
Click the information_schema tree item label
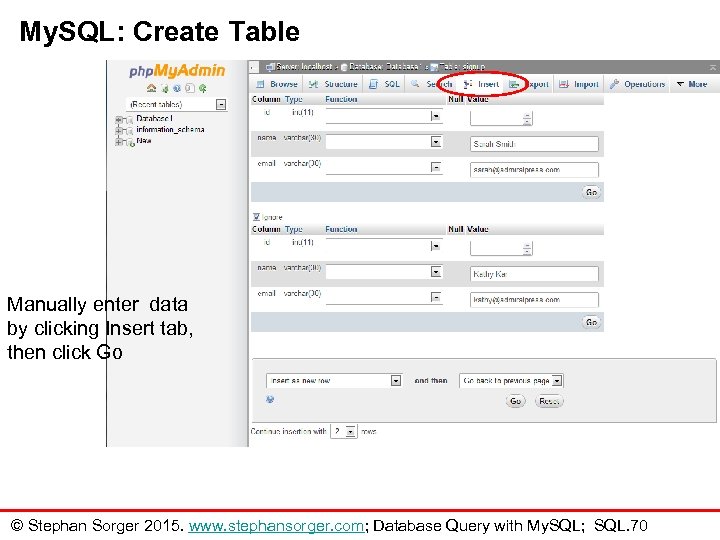pyautogui.click(x=170, y=129)
